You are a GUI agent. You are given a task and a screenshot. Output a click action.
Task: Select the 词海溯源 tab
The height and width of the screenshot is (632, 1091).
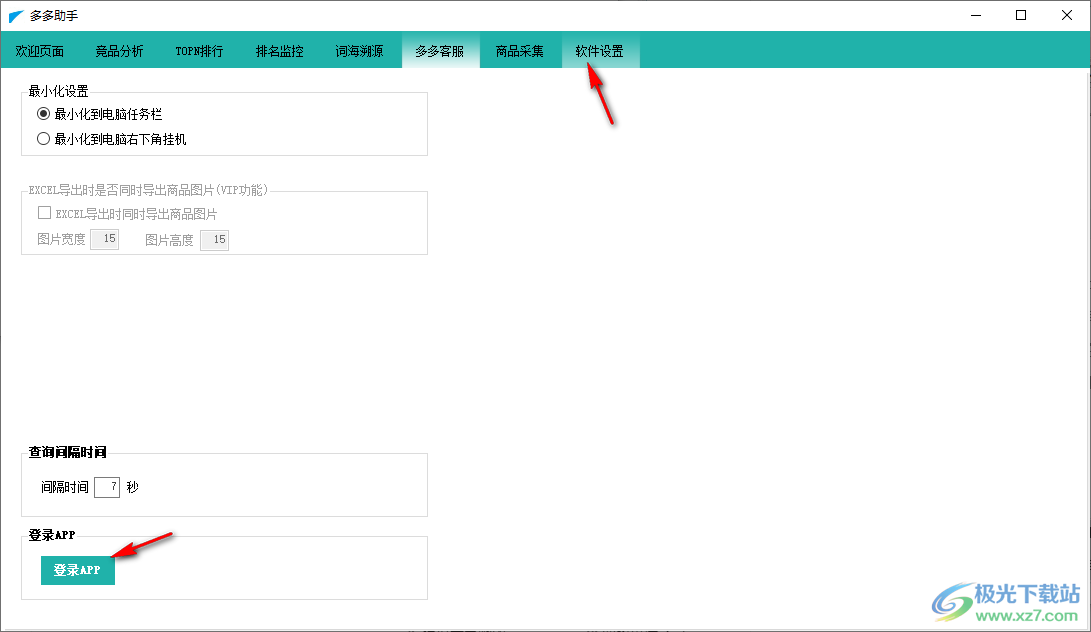tap(359, 51)
